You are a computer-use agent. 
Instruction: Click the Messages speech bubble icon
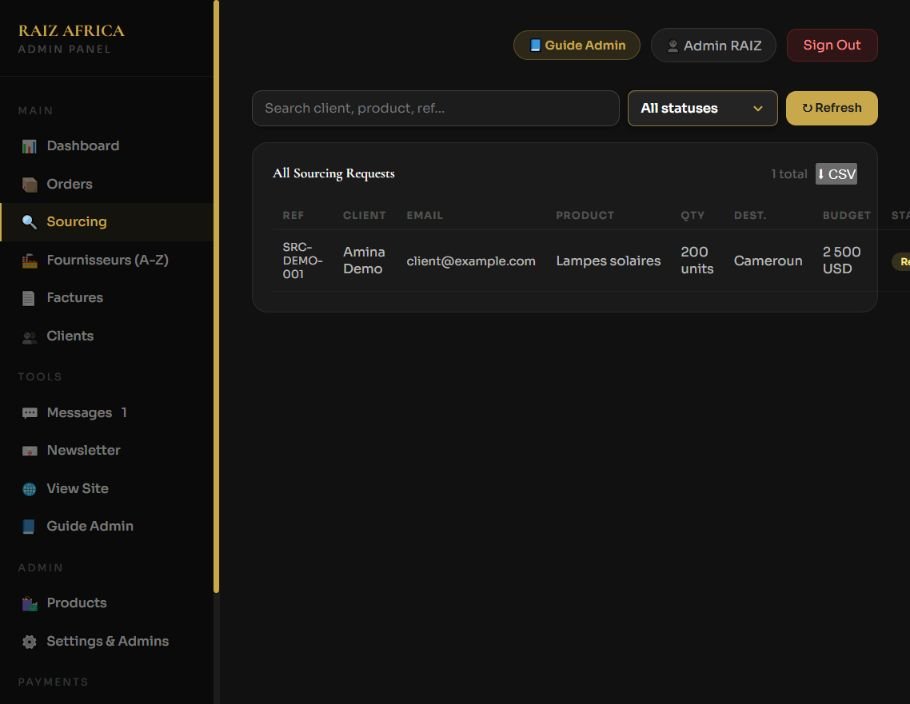[x=29, y=413]
